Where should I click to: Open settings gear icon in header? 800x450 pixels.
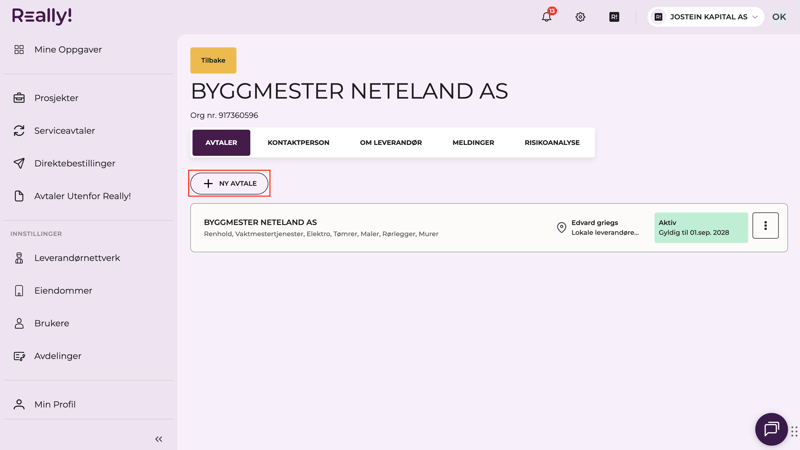point(580,17)
